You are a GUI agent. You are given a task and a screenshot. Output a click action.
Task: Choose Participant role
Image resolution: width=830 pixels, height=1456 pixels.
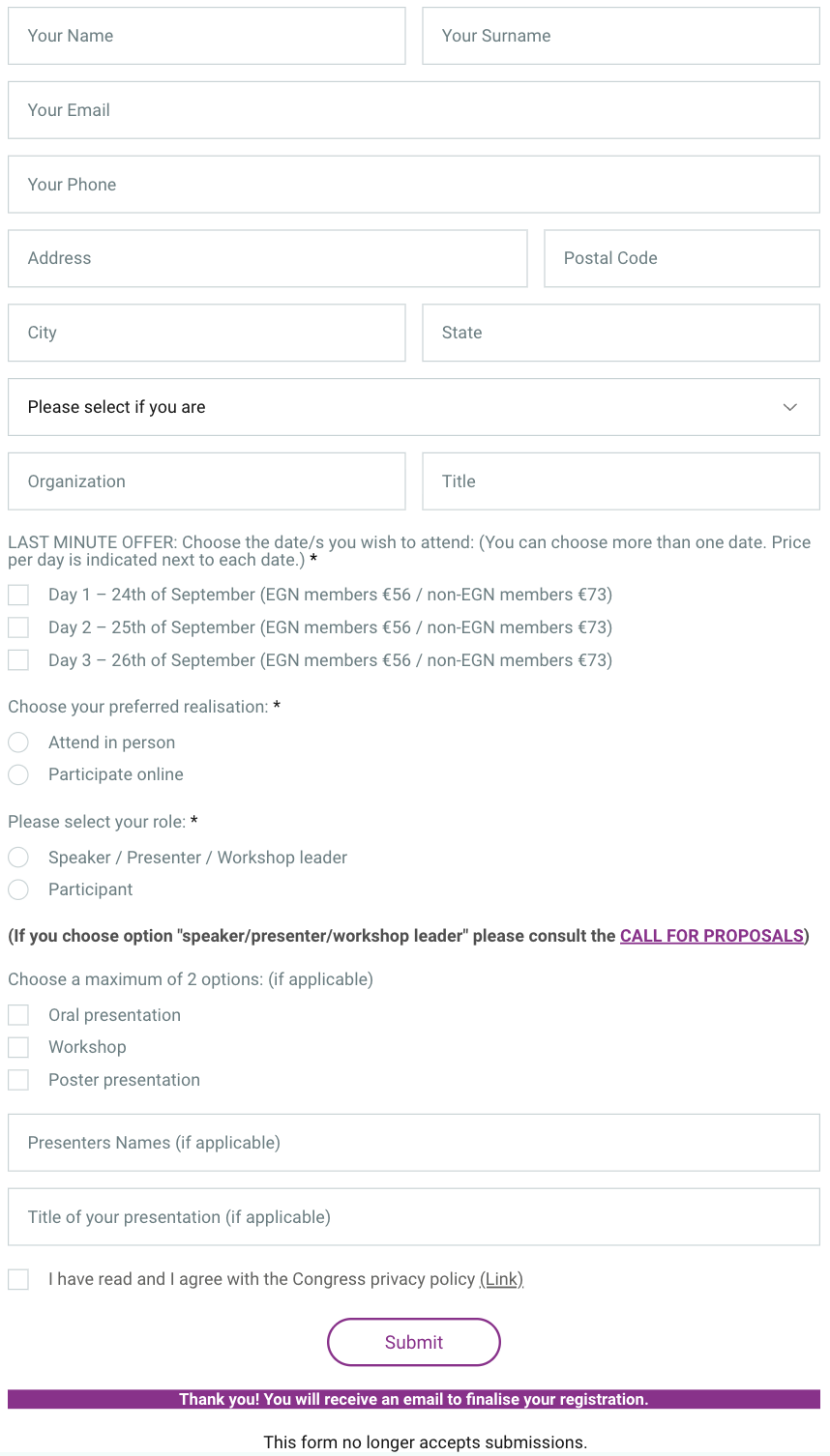click(18, 889)
